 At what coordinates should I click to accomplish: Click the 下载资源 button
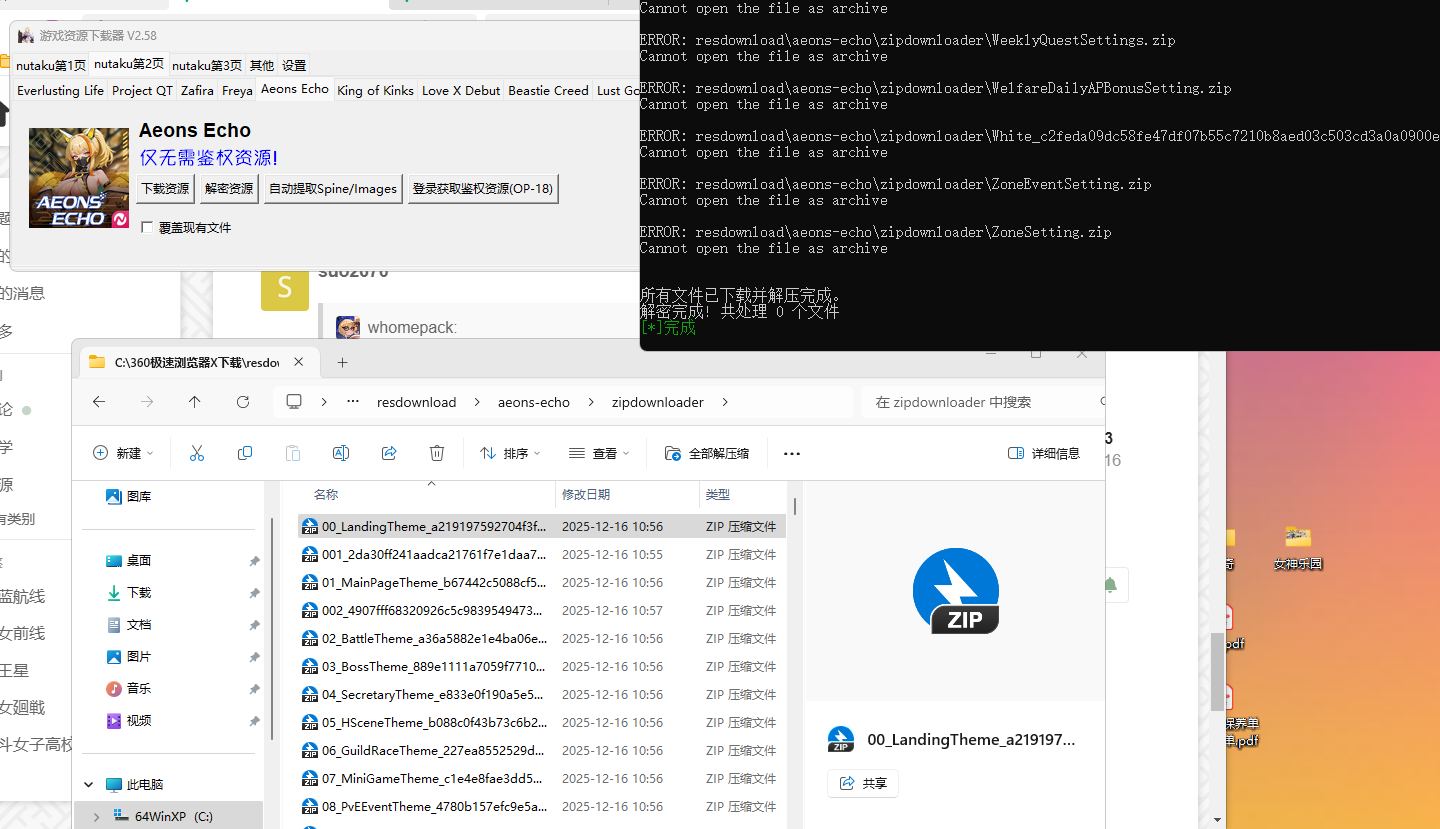coord(165,188)
